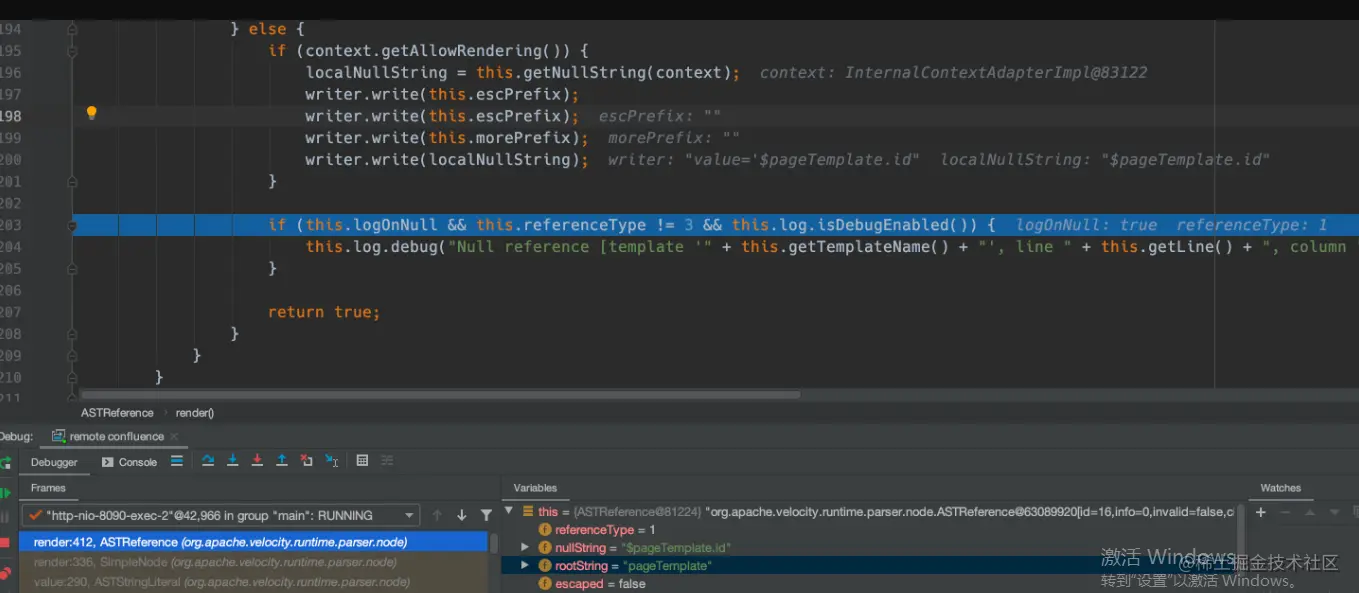Run to cursor
Viewport: 1359px width, 593px height.
(x=332, y=461)
